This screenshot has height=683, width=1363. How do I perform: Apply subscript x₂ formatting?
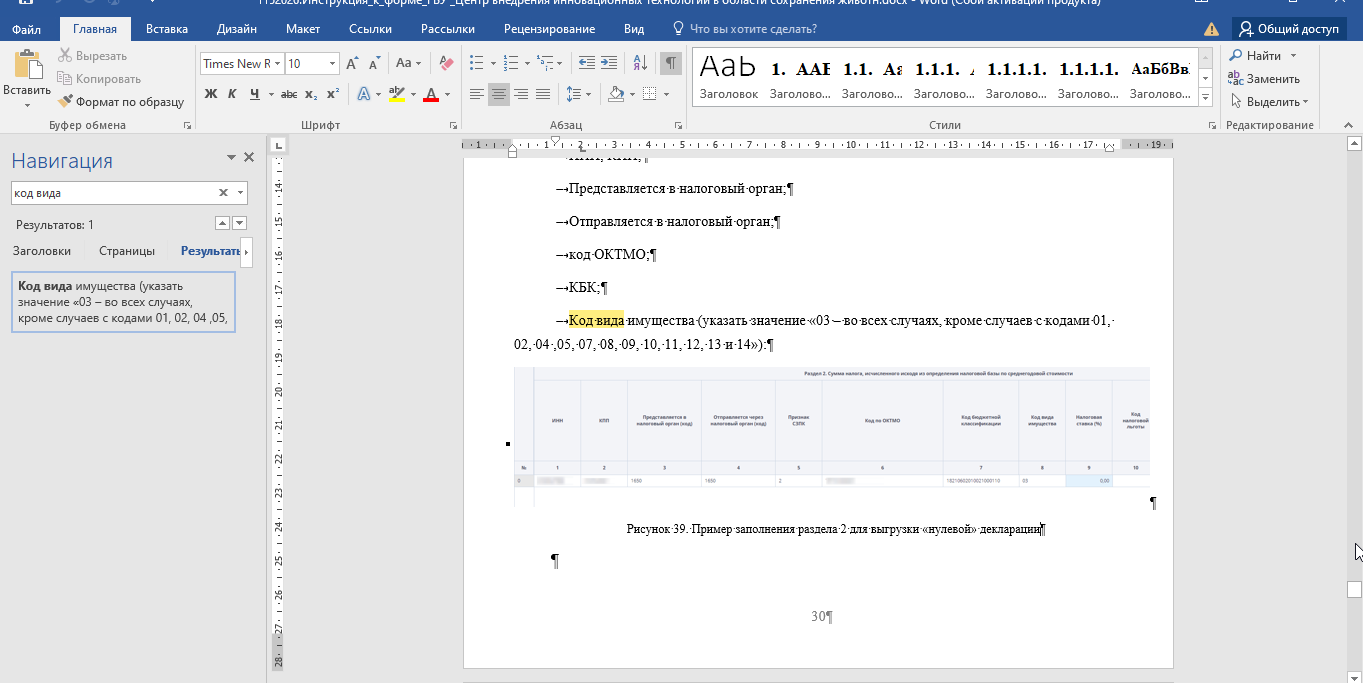click(311, 94)
